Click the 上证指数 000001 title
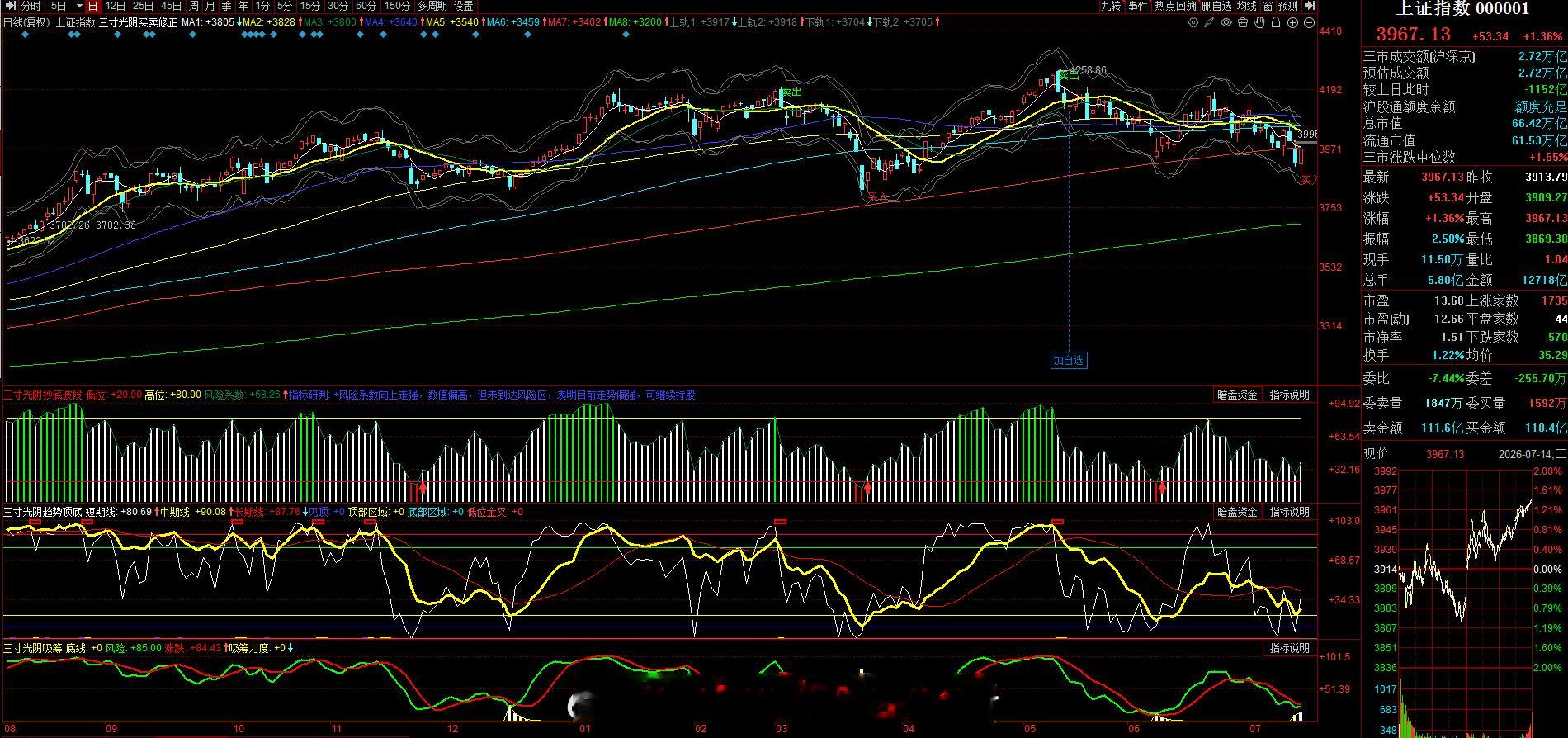This screenshot has width=1568, height=738. (1462, 9)
